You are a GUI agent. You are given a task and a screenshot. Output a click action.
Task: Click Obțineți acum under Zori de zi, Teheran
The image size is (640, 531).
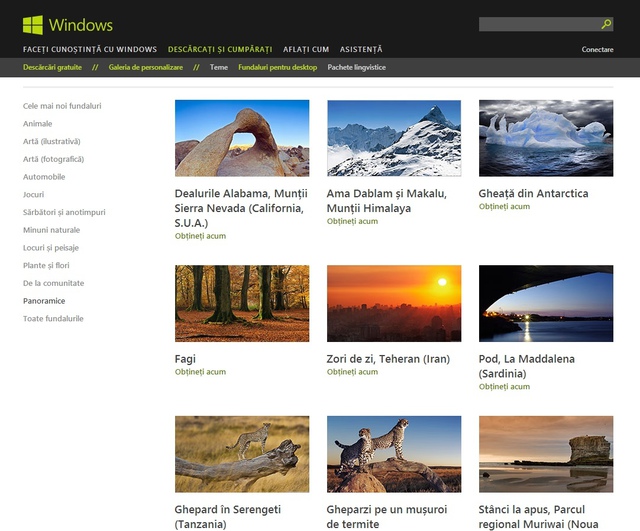coord(352,372)
